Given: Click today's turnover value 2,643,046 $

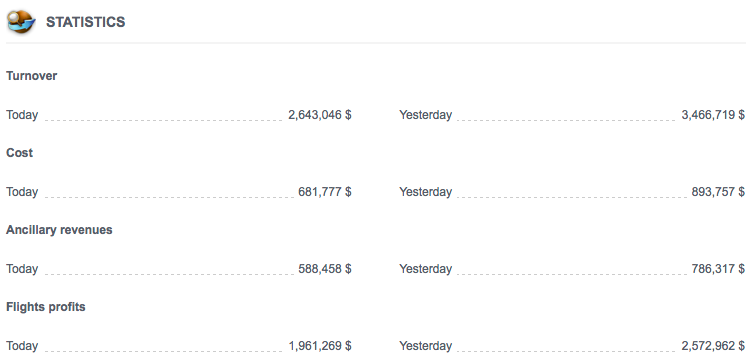Looking at the screenshot, I should pos(320,115).
